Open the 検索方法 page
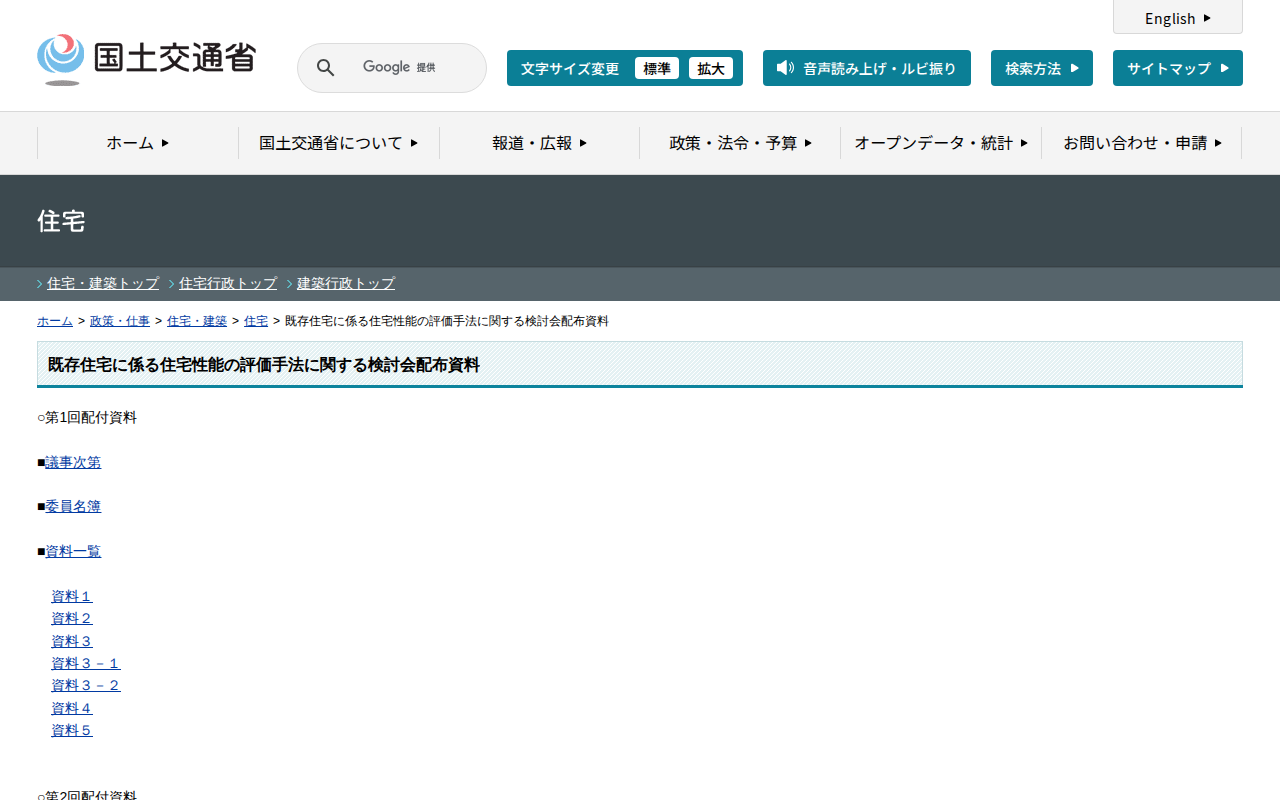Image resolution: width=1280 pixels, height=800 pixels. coord(1042,68)
